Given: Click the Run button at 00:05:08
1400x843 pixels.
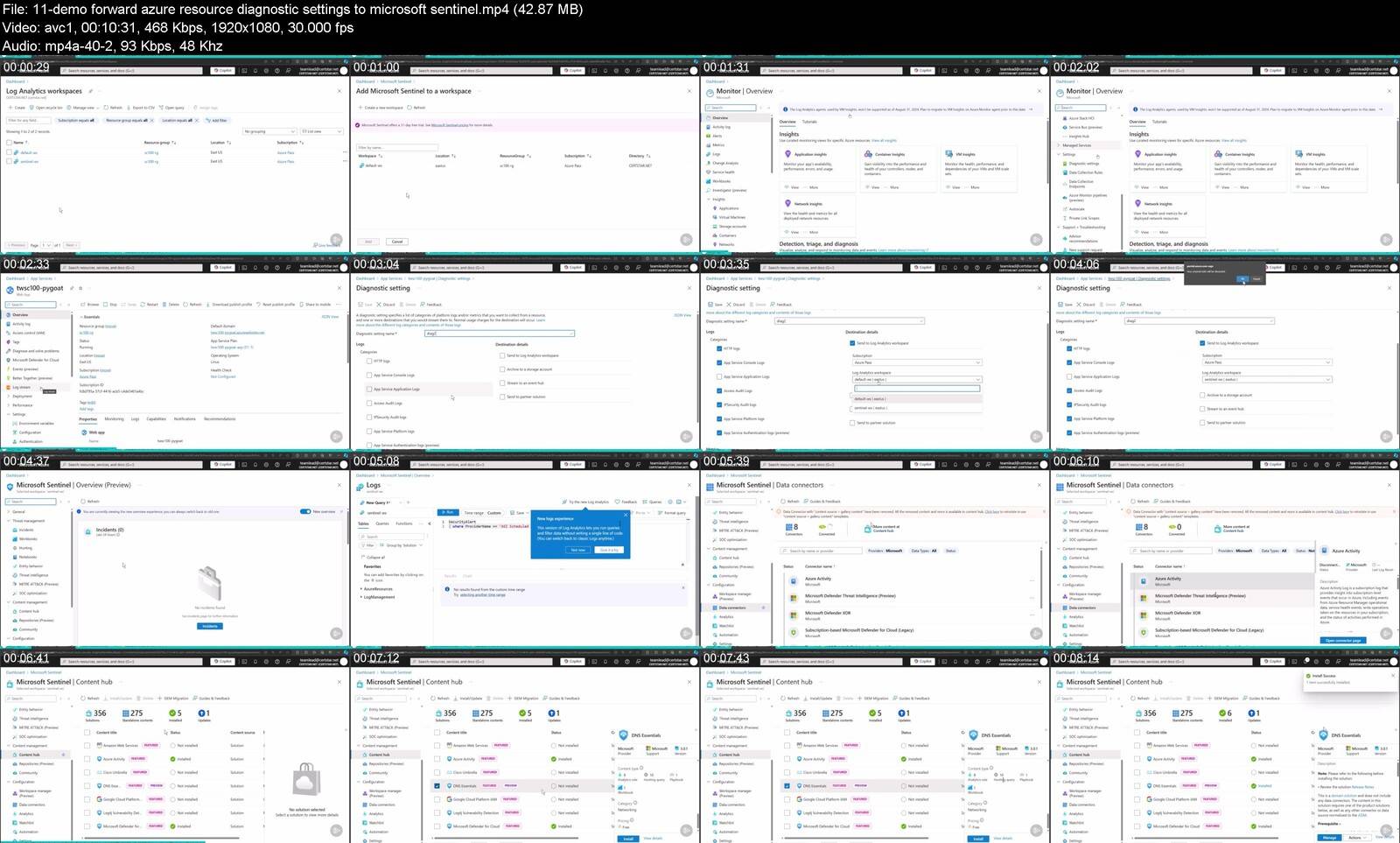Looking at the screenshot, I should pos(447,512).
